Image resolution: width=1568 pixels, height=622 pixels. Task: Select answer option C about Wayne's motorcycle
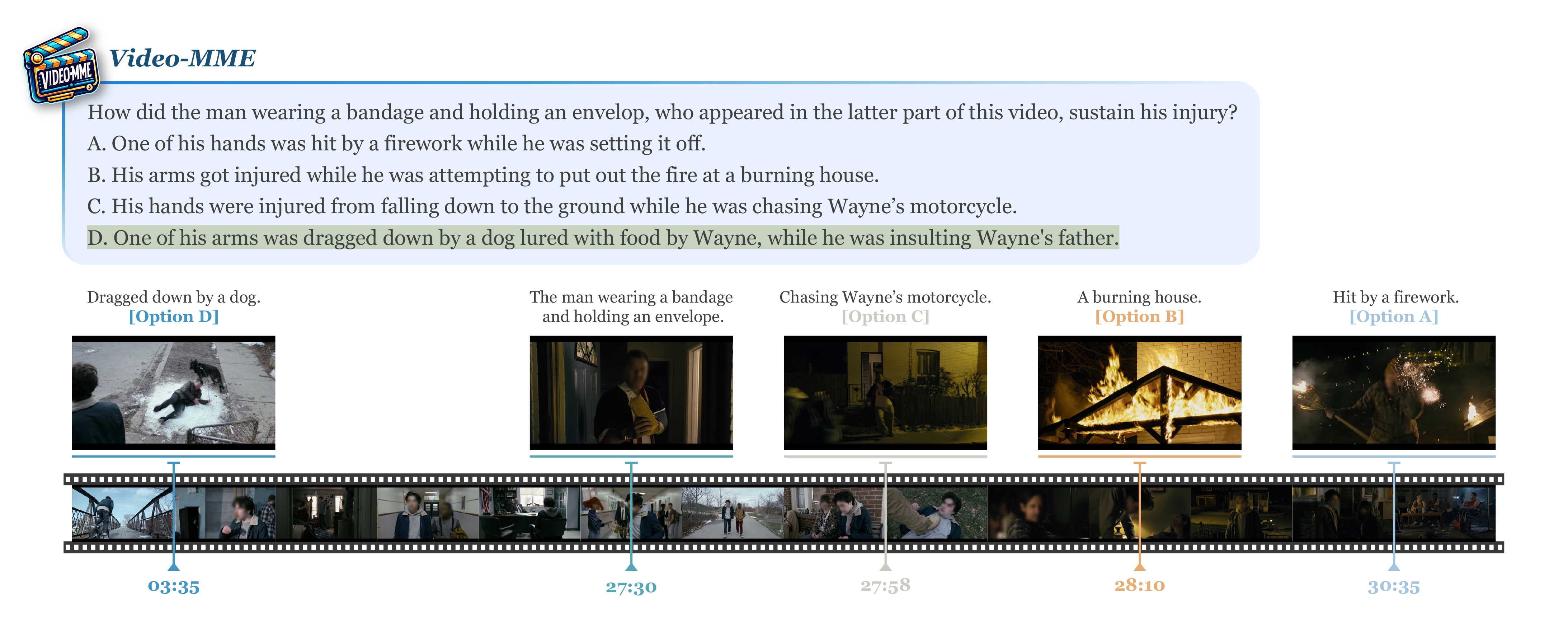coord(551,206)
